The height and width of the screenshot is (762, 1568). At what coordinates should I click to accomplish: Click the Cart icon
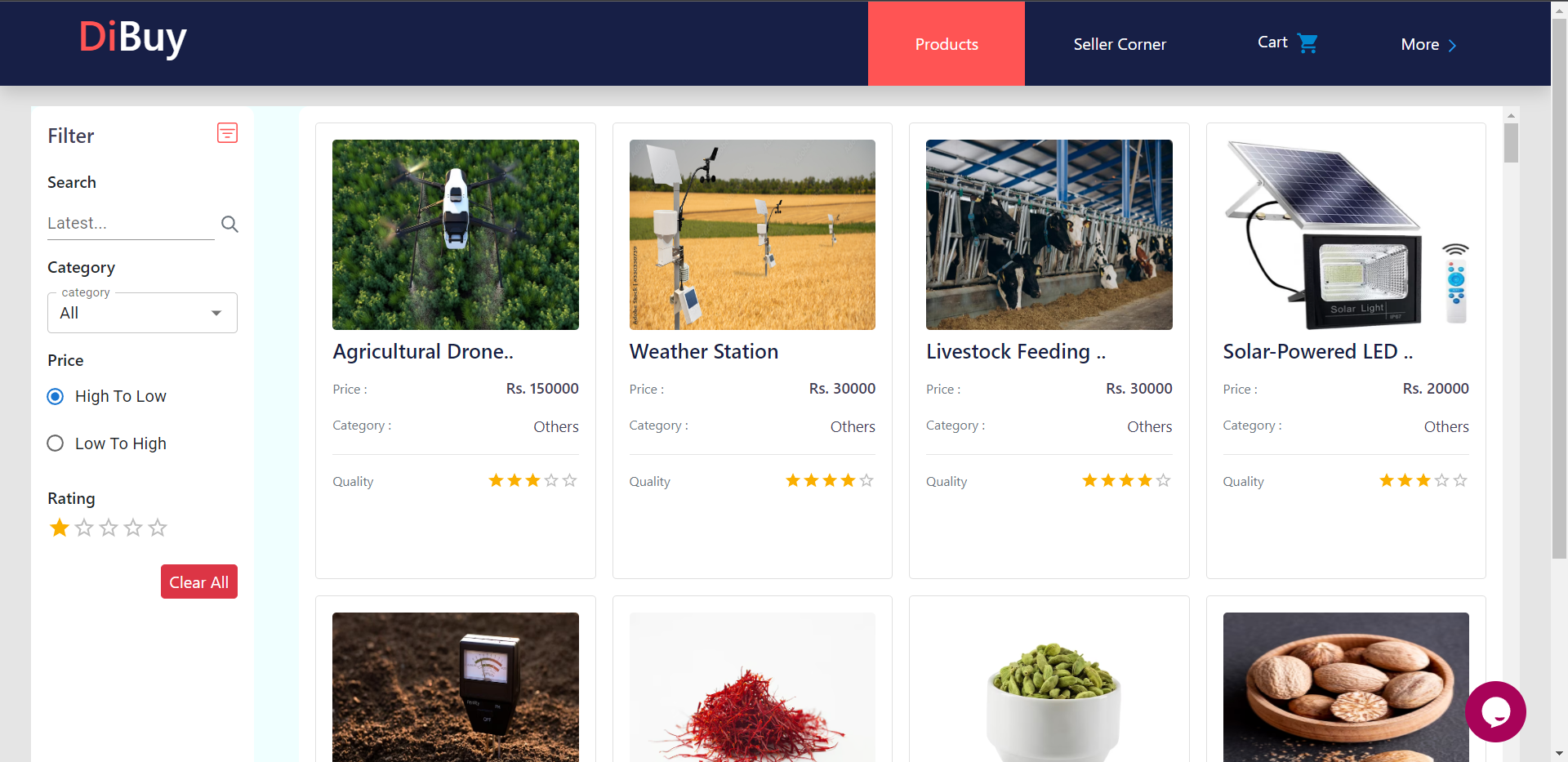tap(1307, 42)
